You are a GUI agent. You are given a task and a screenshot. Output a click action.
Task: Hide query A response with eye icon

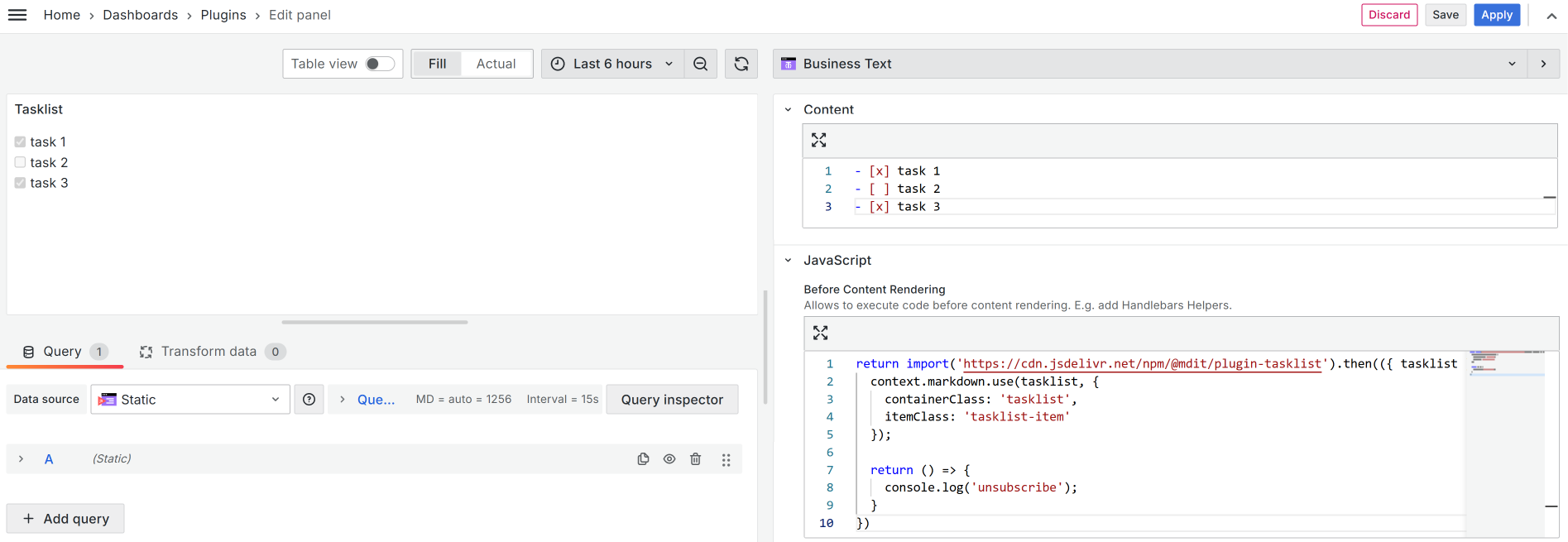tap(669, 459)
